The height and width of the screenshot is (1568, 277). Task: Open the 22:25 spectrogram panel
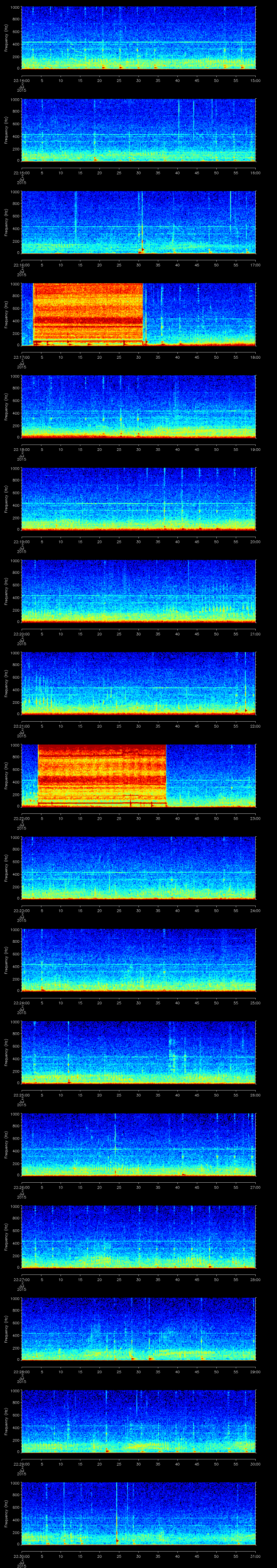138,1051
